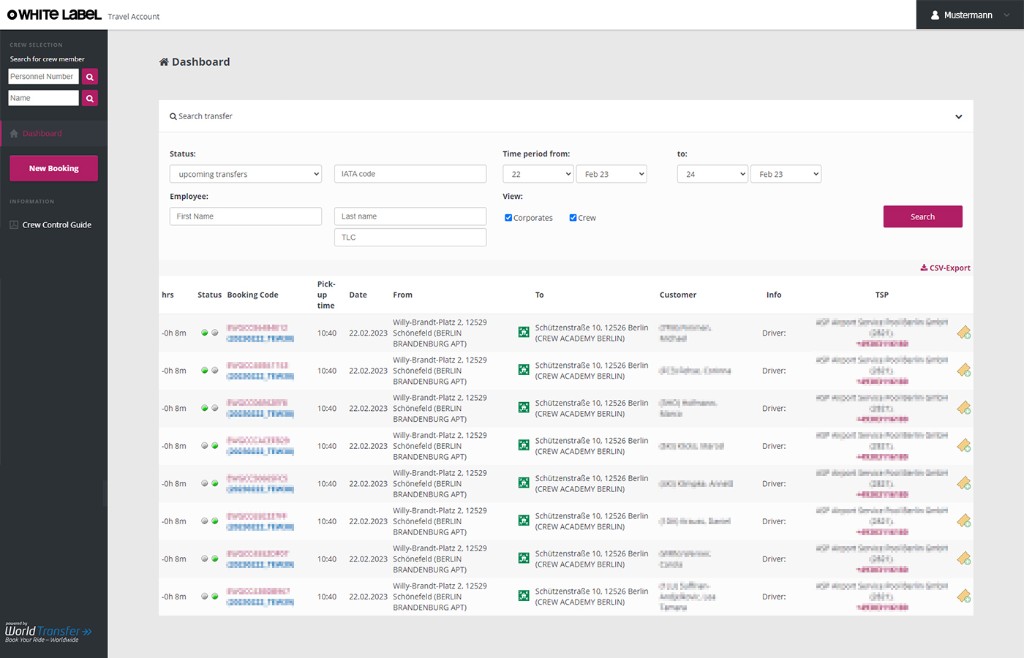Click green meeting-point icon in Tamara's row
Viewport: 1024px width, 658px height.
[x=524, y=596]
